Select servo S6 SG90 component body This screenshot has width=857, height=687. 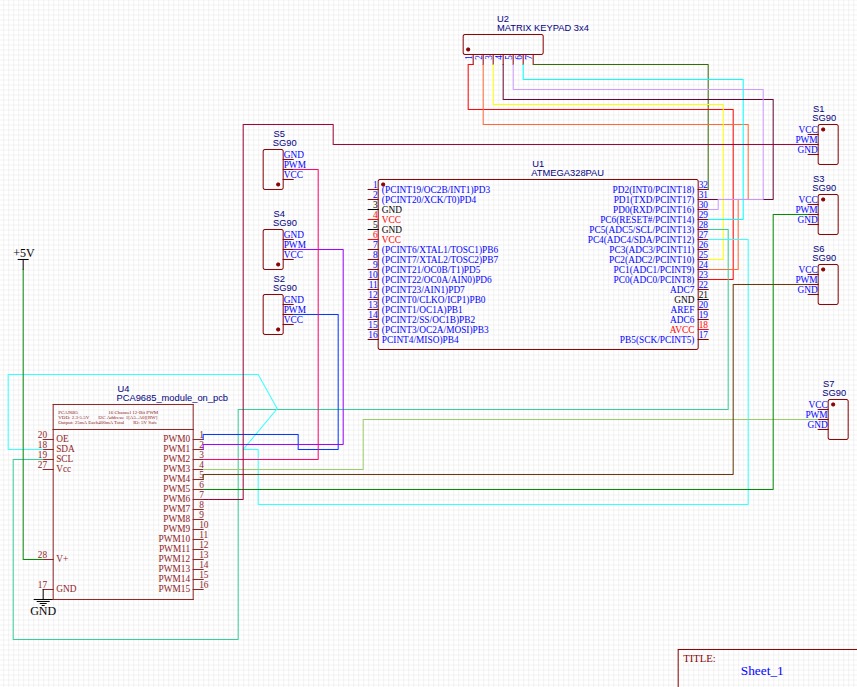pos(828,284)
